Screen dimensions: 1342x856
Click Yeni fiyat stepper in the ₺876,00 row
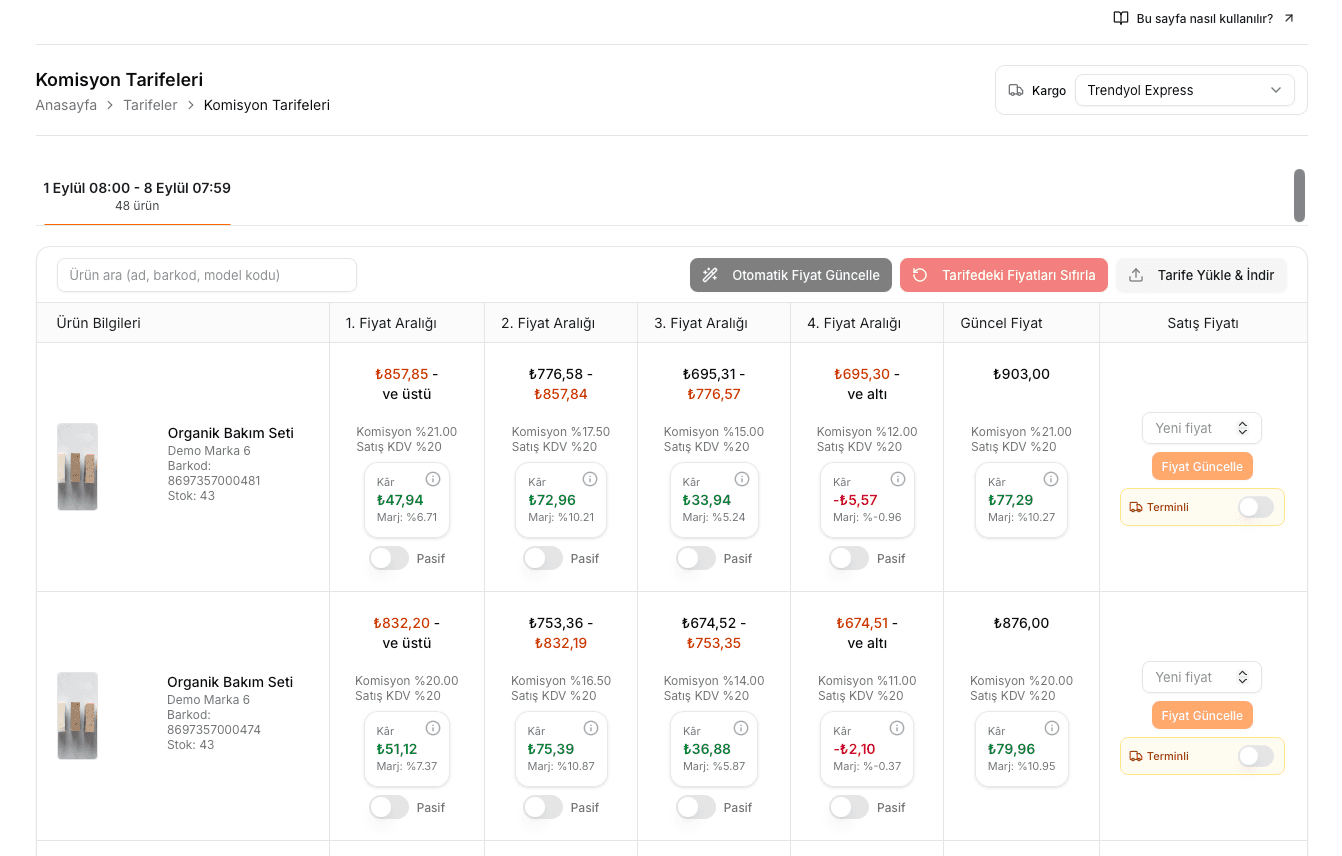tap(1243, 677)
